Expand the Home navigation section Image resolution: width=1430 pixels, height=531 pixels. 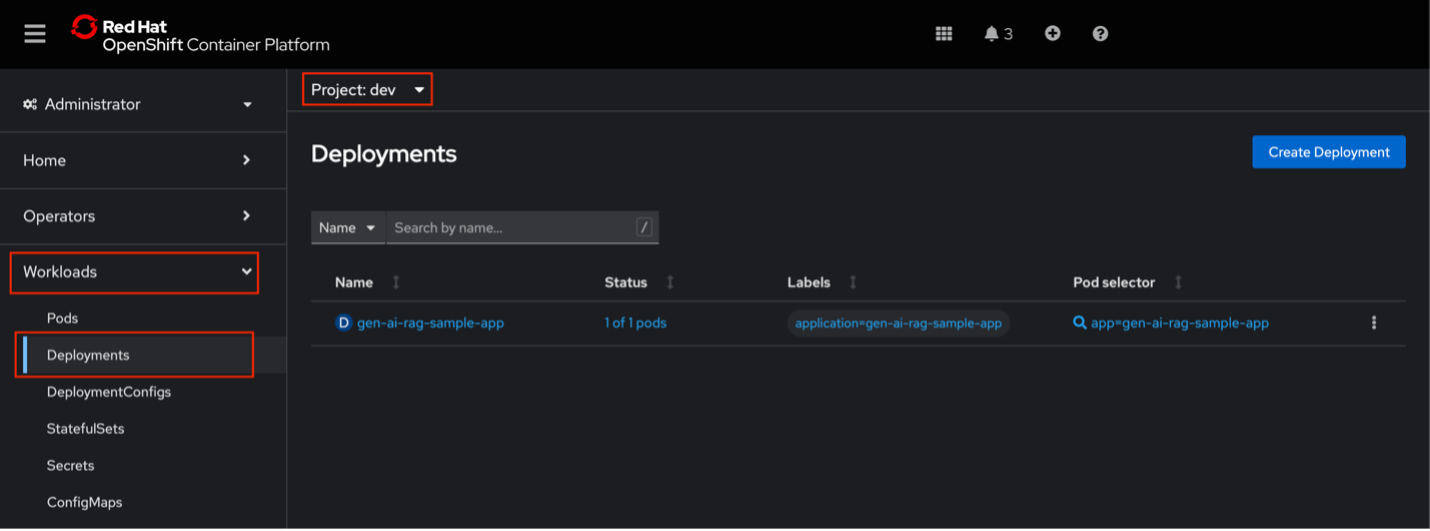coord(137,160)
